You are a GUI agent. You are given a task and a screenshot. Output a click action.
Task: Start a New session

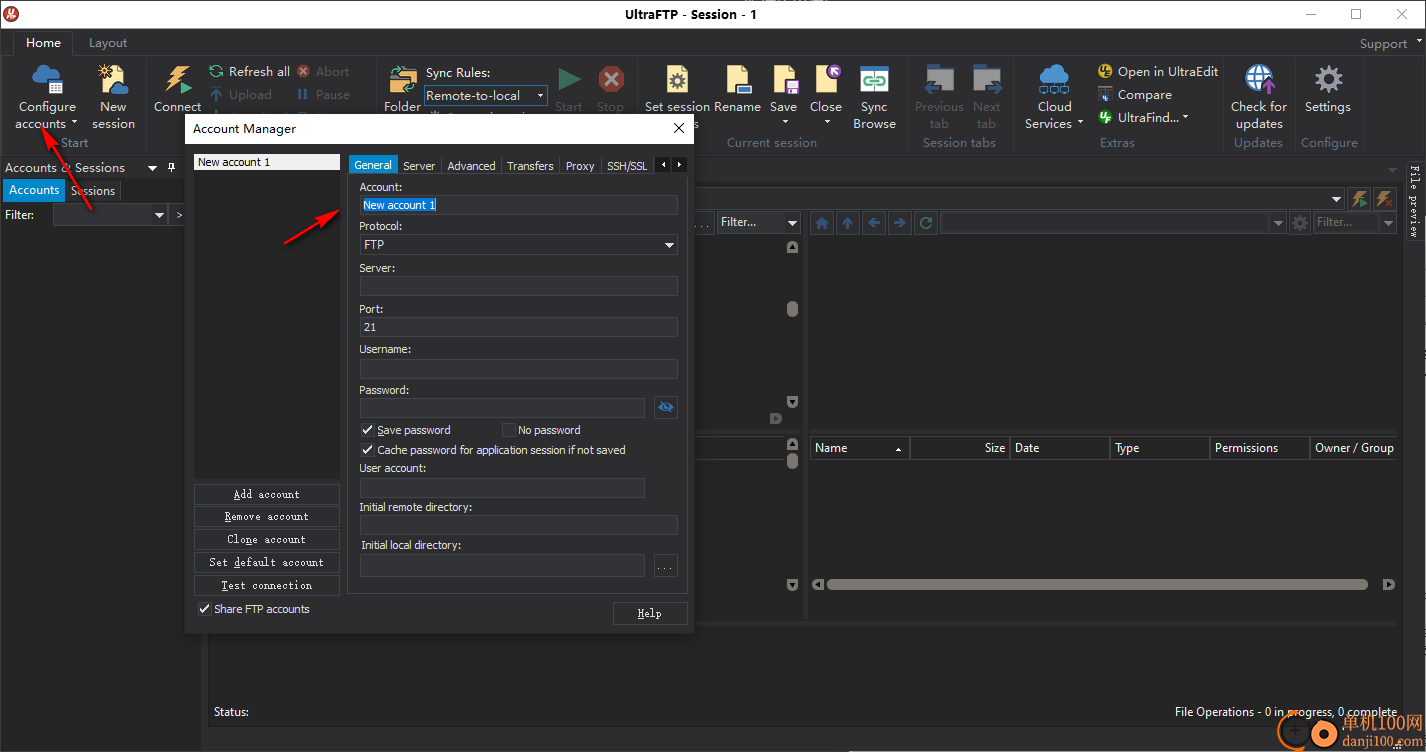coord(113,97)
